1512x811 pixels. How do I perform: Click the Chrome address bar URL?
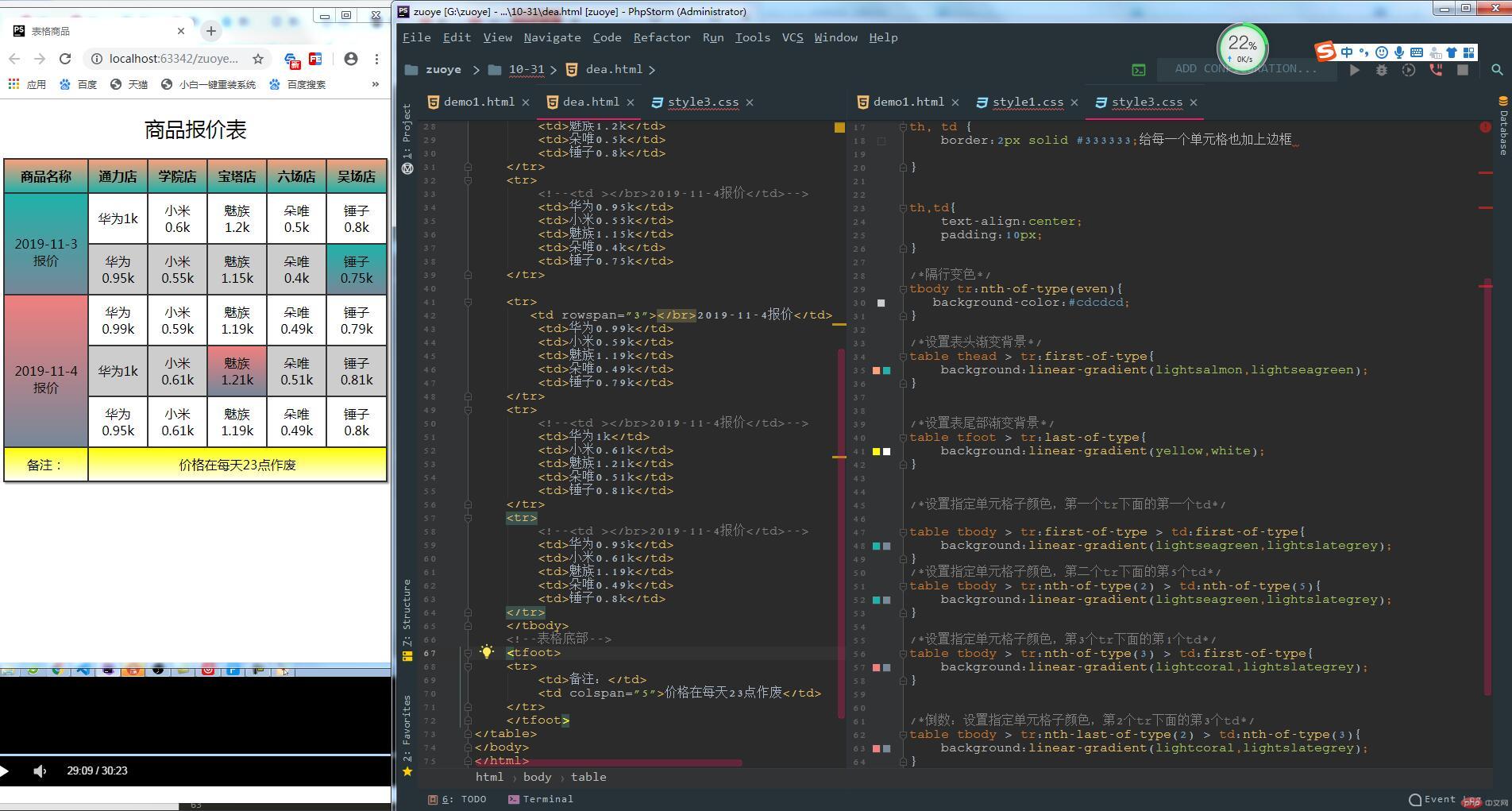(173, 59)
